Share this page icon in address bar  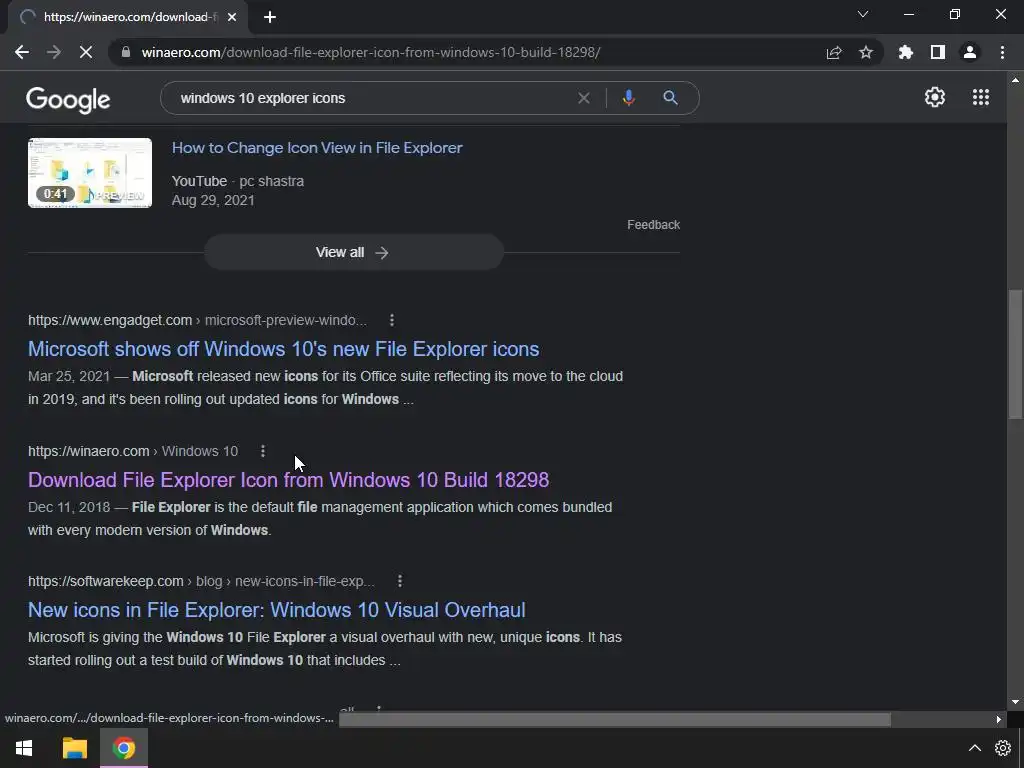click(x=834, y=52)
